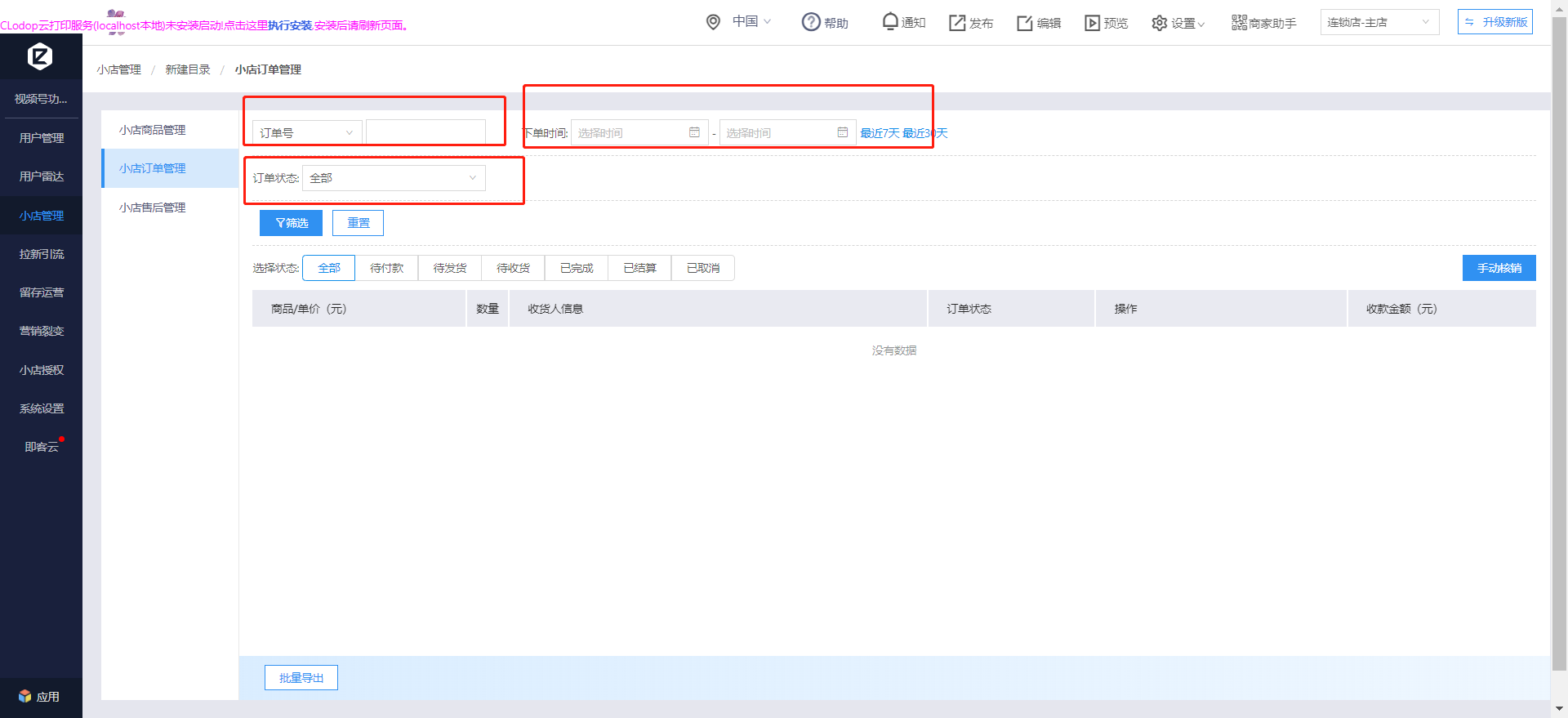The height and width of the screenshot is (718, 1568).
Task: Click the 应用 cube icon
Action: coord(25,696)
